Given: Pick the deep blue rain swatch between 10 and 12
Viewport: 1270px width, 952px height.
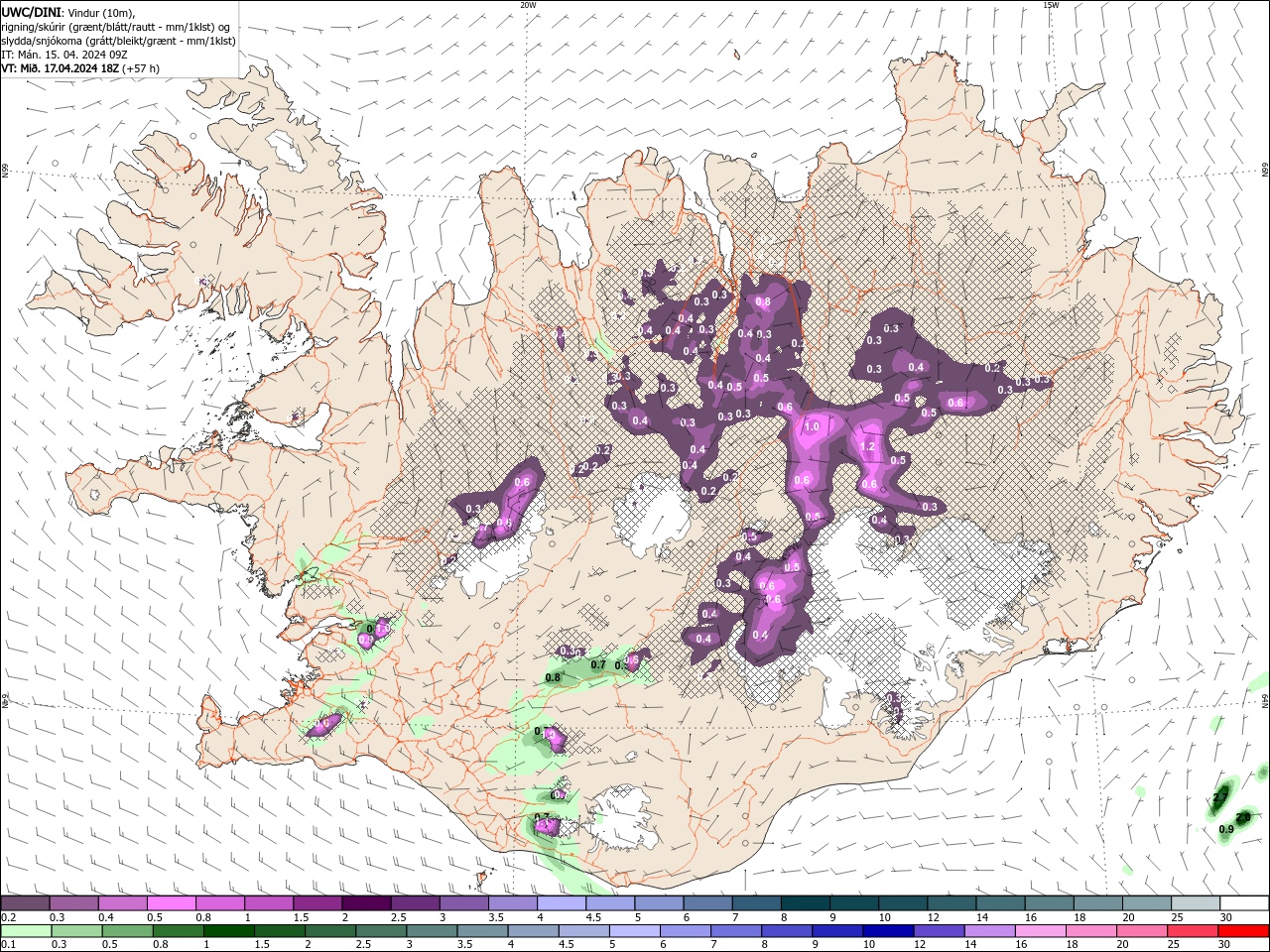Looking at the screenshot, I should (886, 931).
